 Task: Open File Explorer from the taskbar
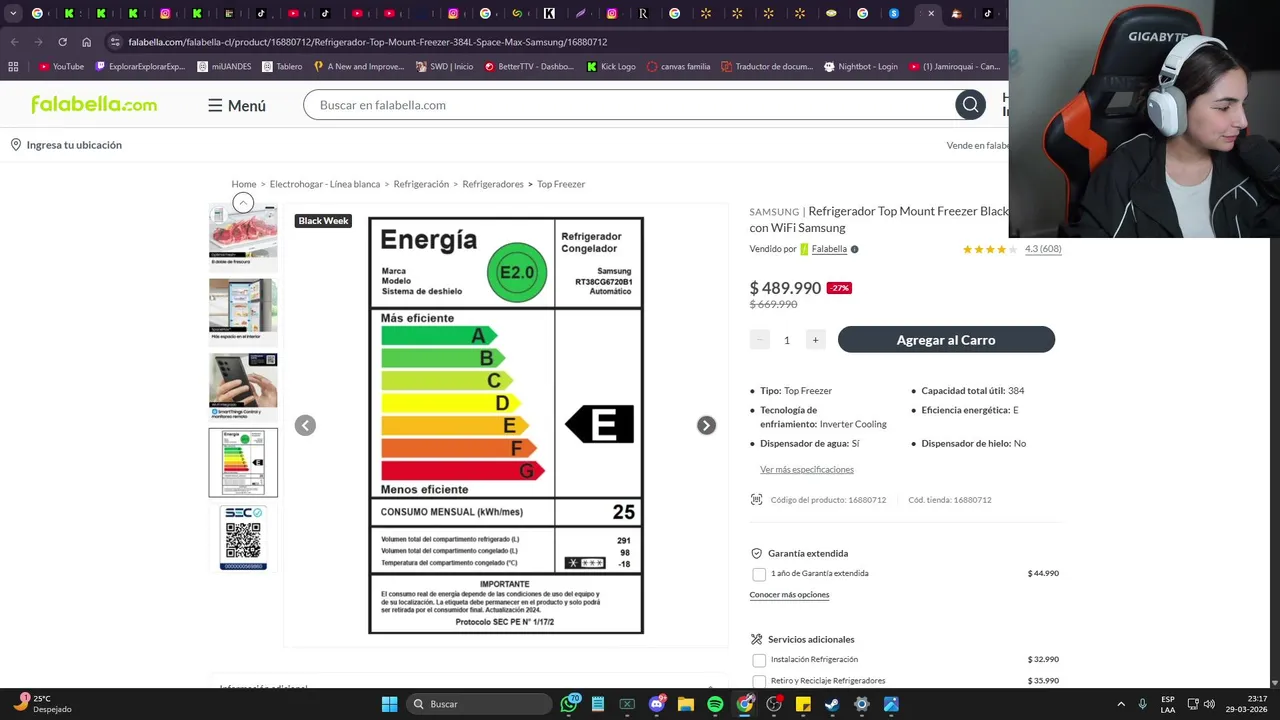[686, 704]
